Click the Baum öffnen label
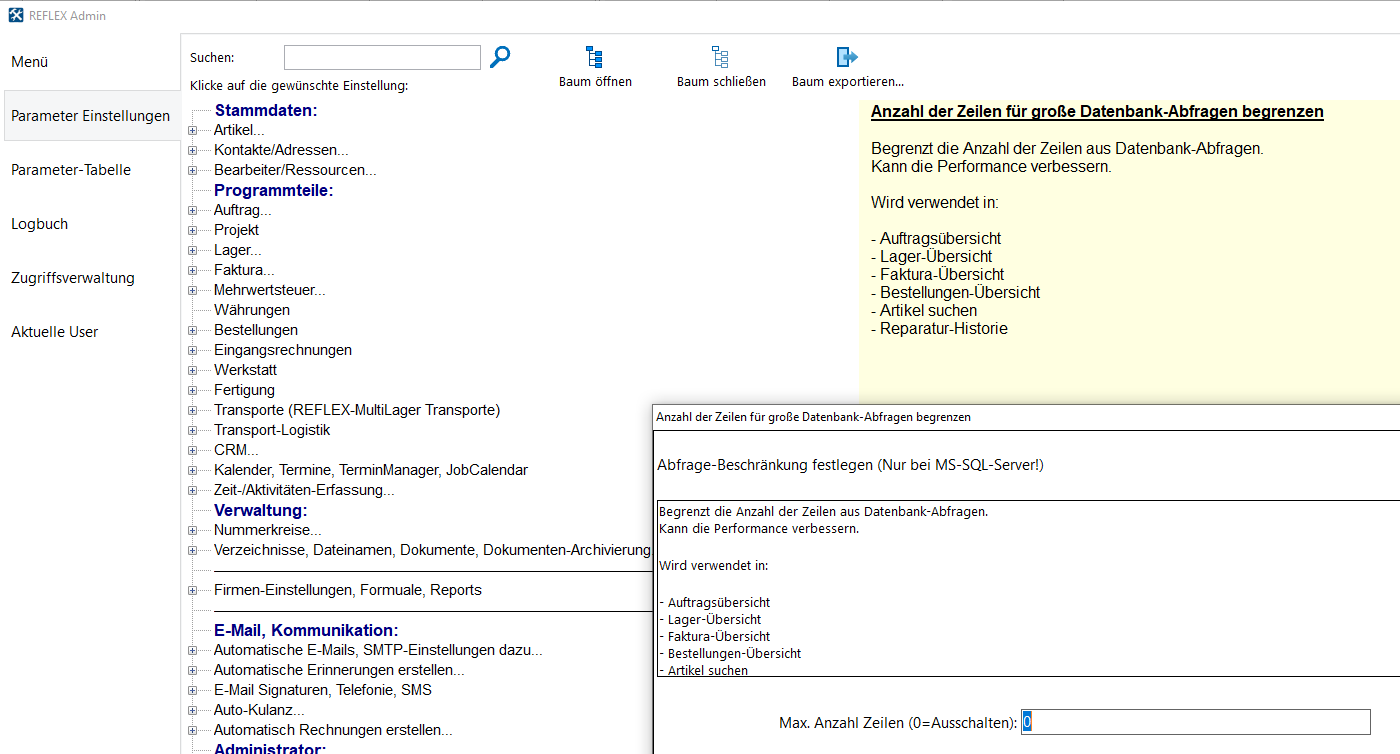Screen dimensions: 1400x754 tap(595, 82)
